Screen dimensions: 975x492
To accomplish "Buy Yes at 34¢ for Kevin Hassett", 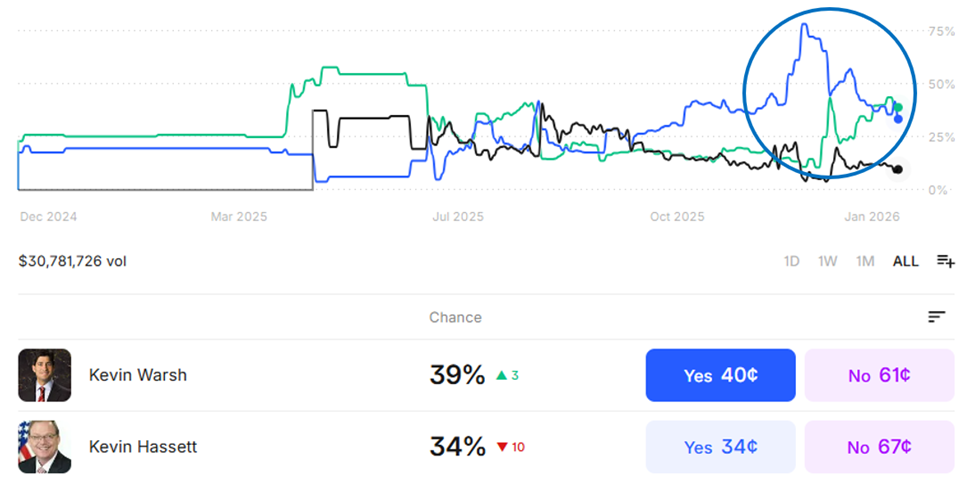I will coord(720,447).
